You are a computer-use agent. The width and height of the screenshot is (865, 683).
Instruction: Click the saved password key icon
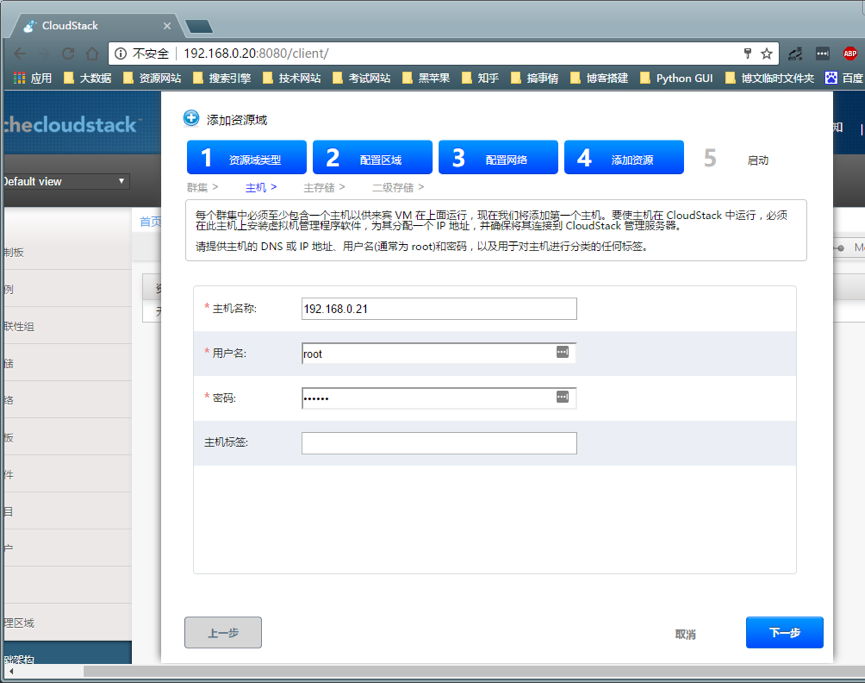click(747, 53)
